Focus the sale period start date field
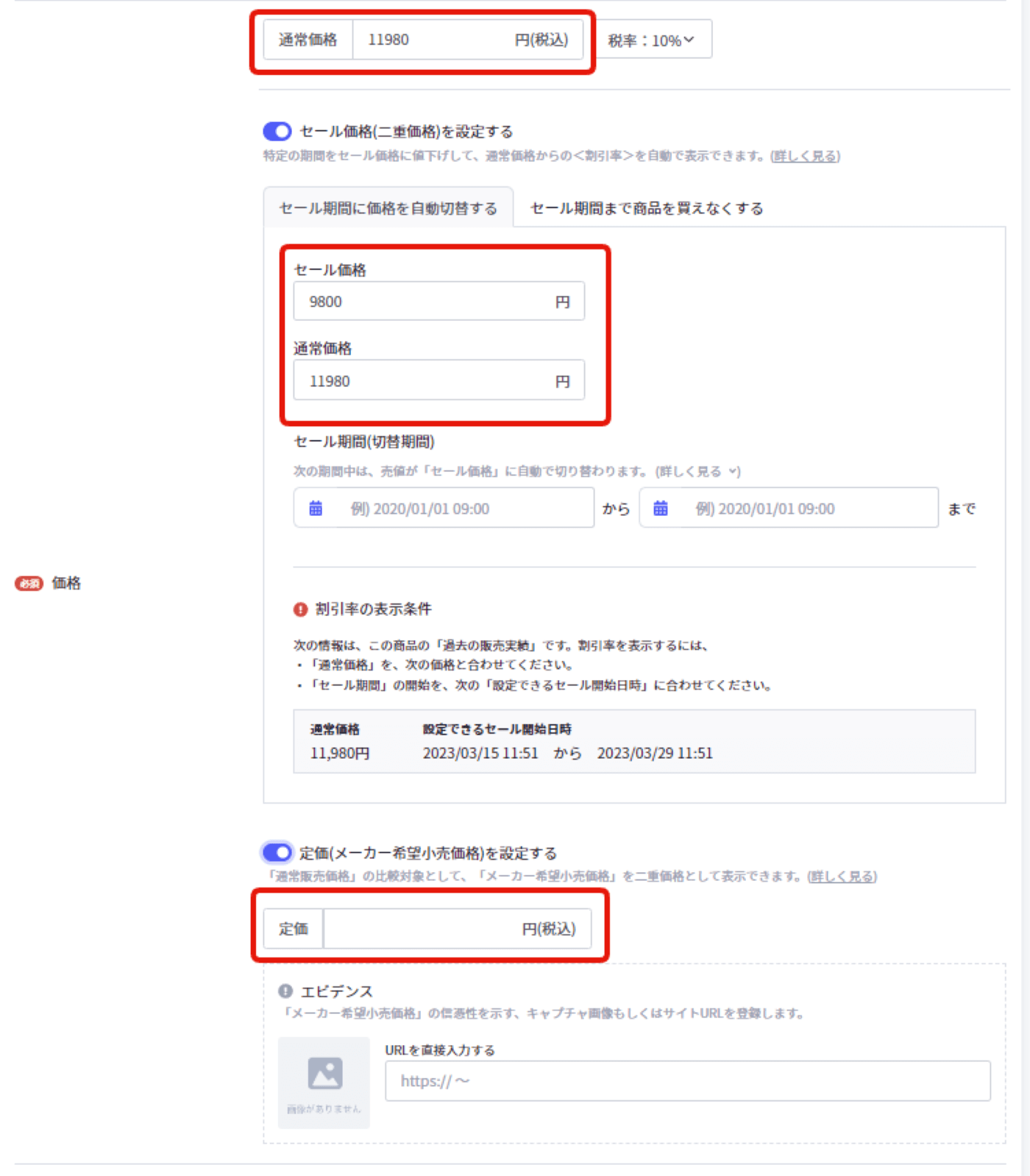The height and width of the screenshot is (1176, 1030). [444, 508]
